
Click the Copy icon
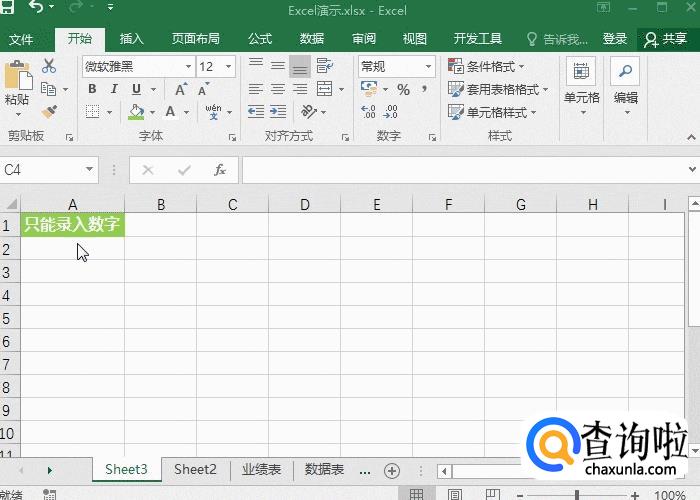48,89
